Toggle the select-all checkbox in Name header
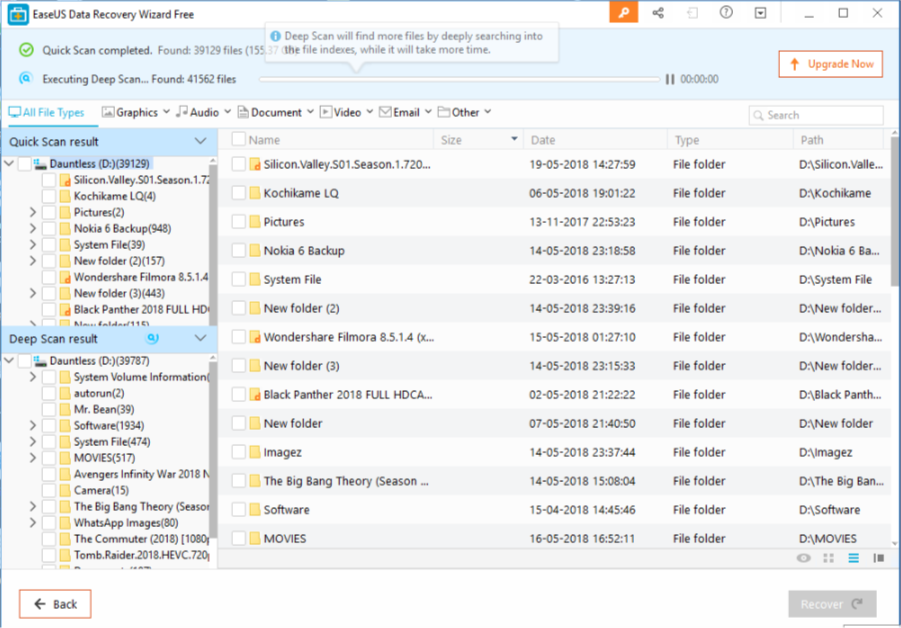901x628 pixels. (x=238, y=139)
